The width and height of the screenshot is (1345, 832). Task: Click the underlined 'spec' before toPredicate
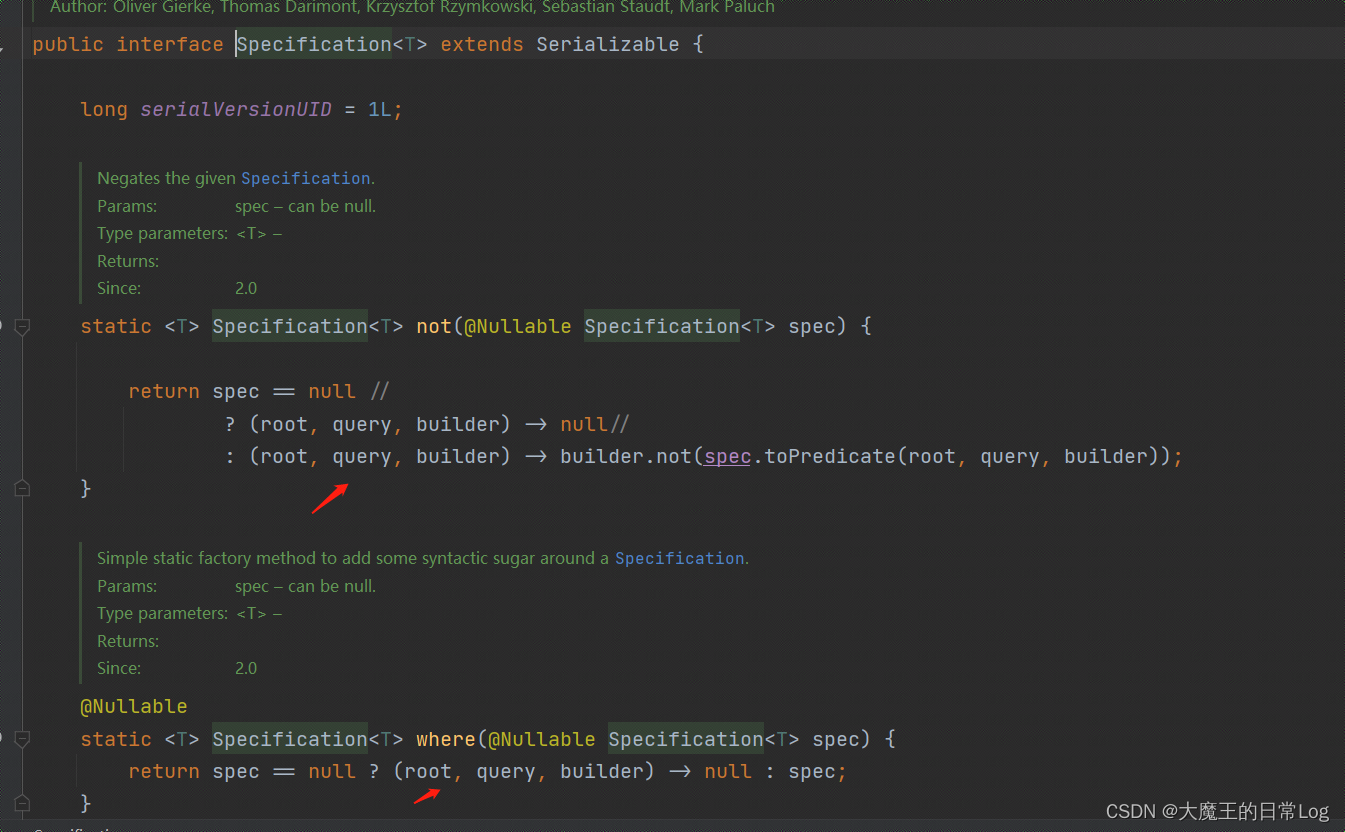(x=727, y=456)
